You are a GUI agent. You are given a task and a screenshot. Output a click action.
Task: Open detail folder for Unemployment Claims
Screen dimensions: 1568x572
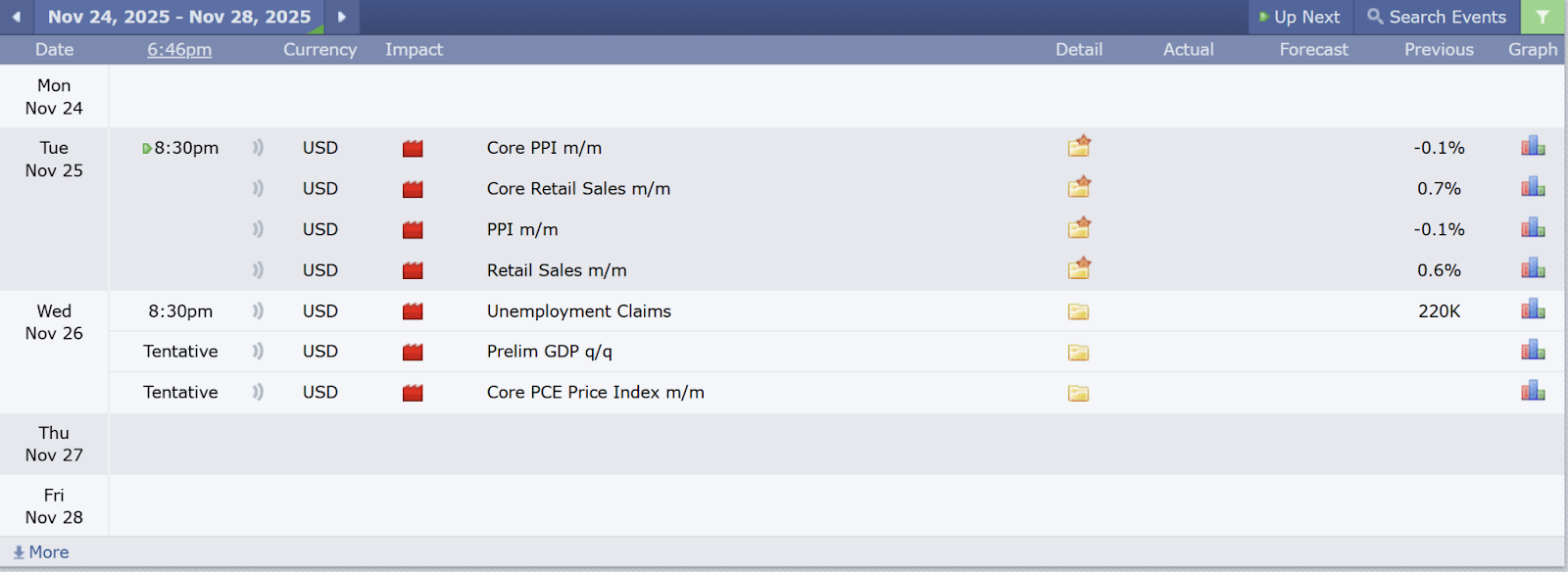pyautogui.click(x=1079, y=311)
